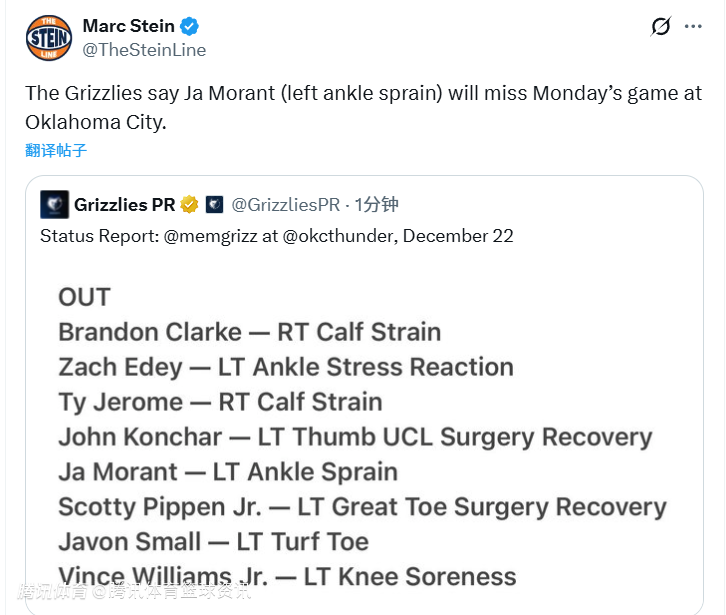The height and width of the screenshot is (615, 726).
Task: Click the @TheSteinLine handle
Action: (x=144, y=50)
